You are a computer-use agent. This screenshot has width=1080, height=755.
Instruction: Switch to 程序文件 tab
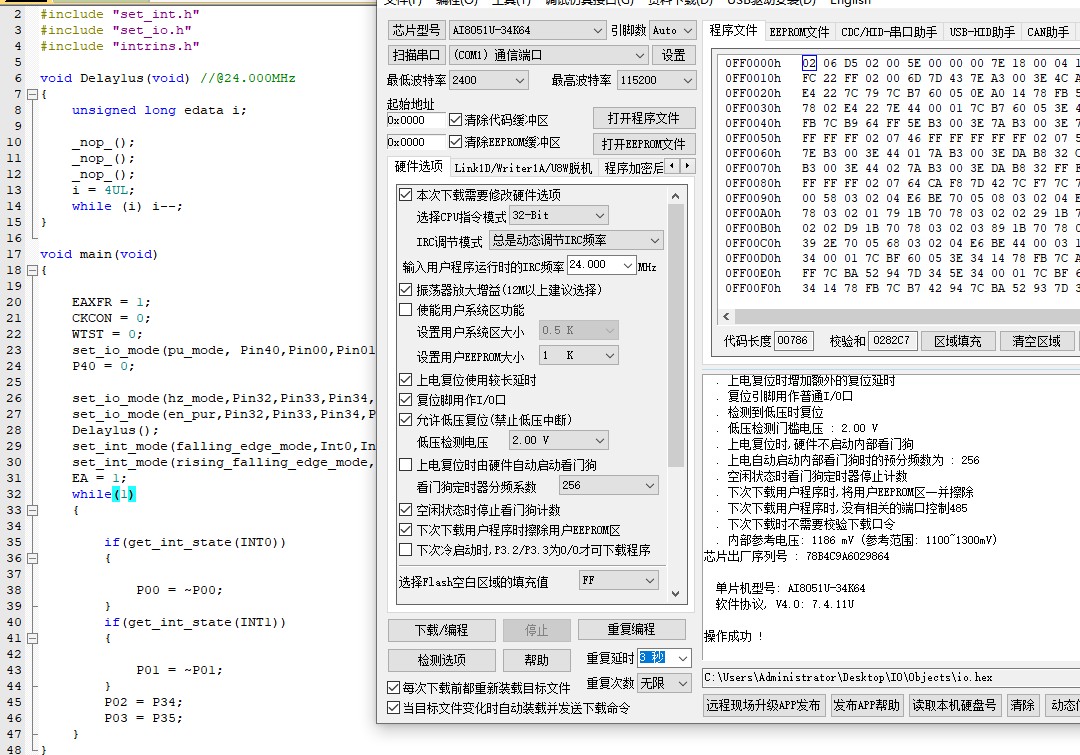tap(733, 30)
